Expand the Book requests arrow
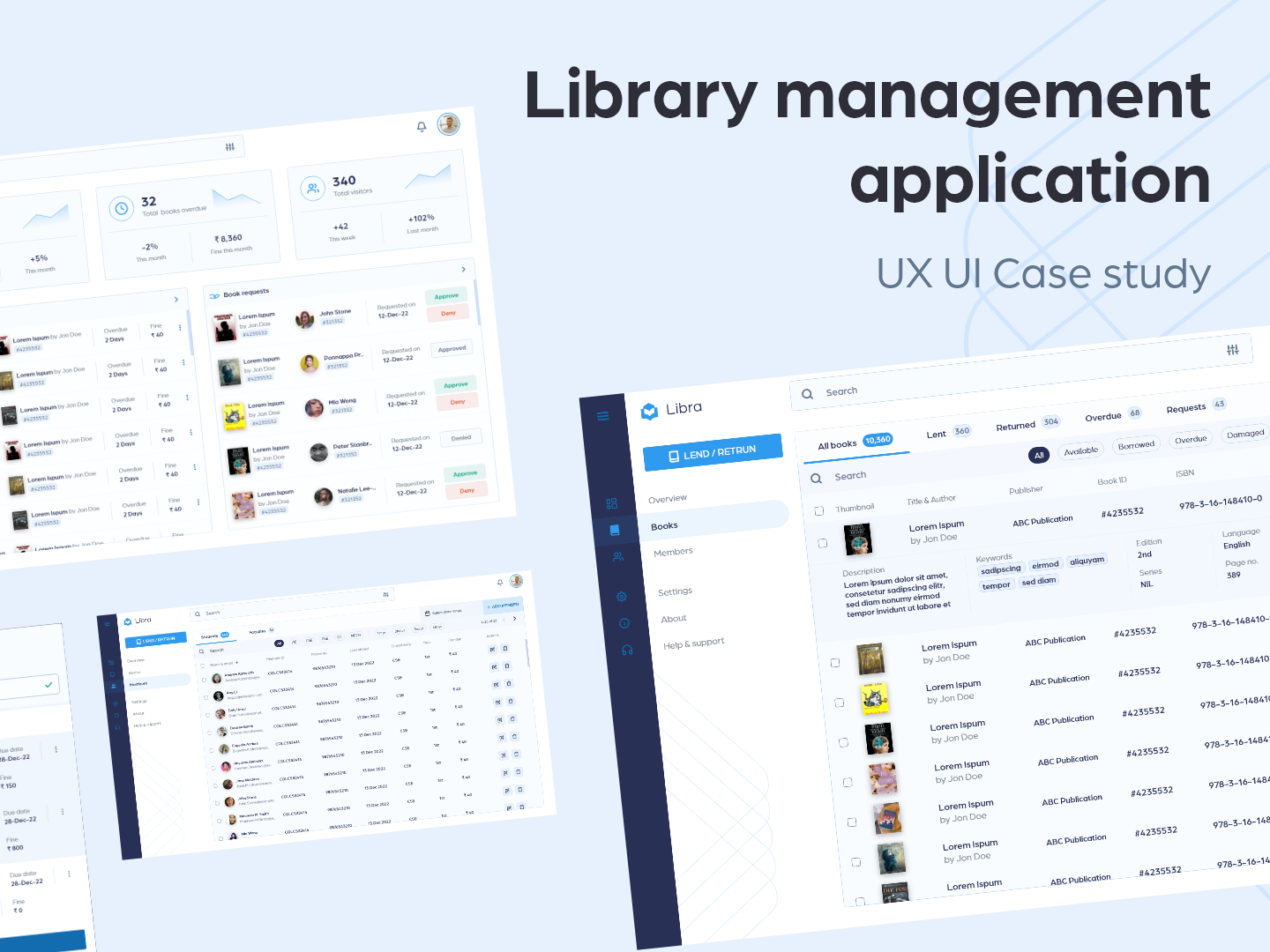 coord(464,270)
